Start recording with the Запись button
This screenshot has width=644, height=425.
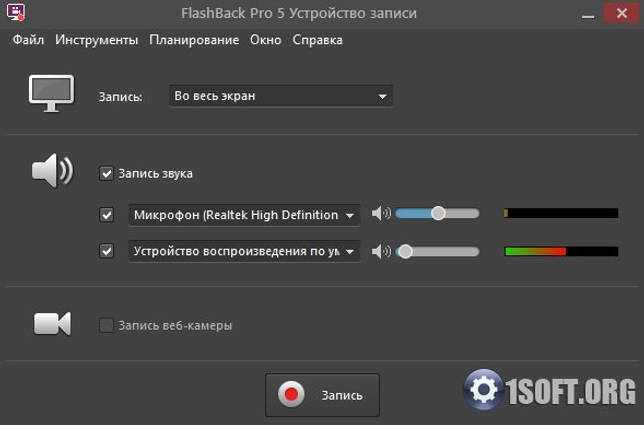click(x=322, y=395)
